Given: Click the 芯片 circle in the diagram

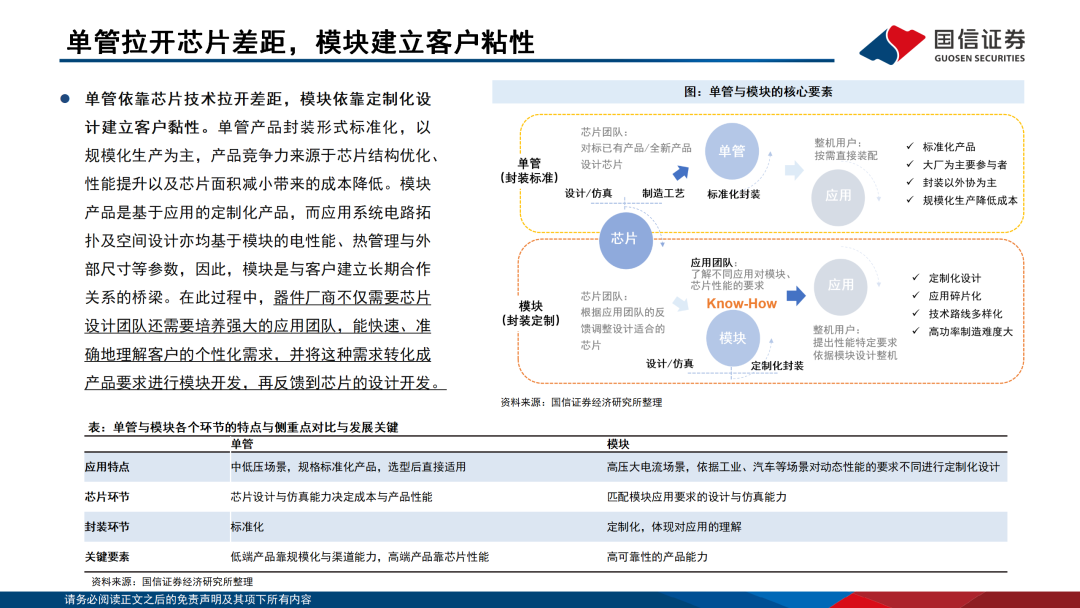Looking at the screenshot, I should pos(625,239).
